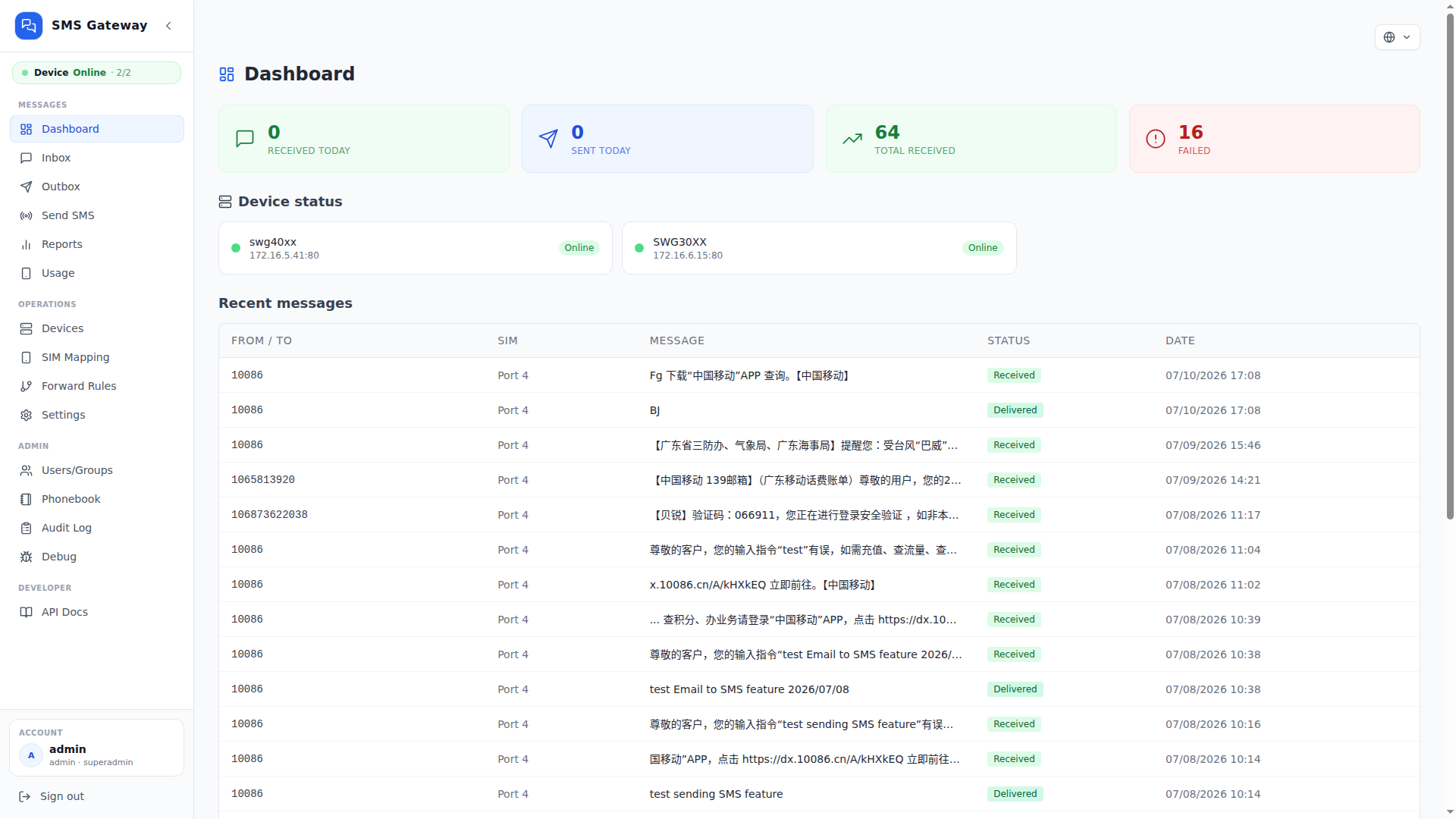Click the scrollbar down arrow

(1450, 812)
